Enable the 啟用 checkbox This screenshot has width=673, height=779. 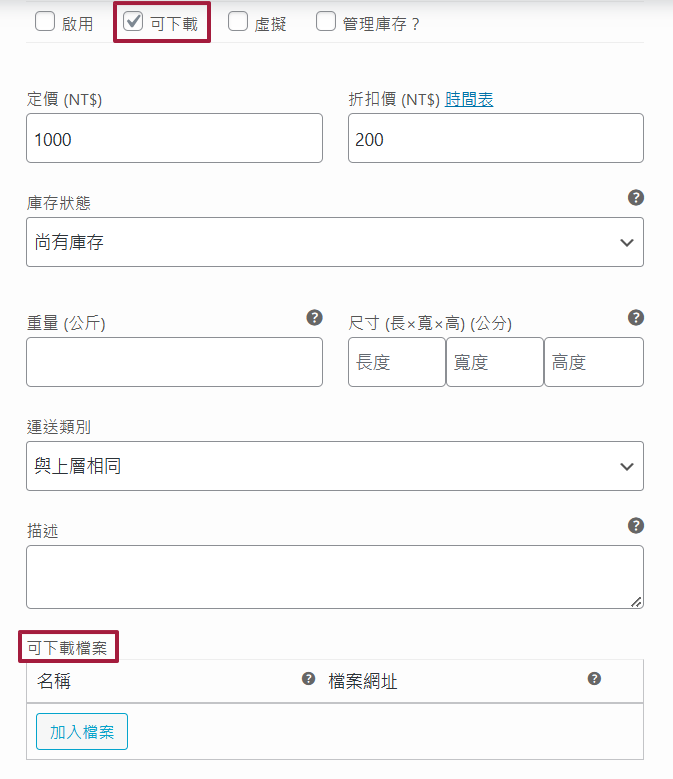(x=45, y=22)
